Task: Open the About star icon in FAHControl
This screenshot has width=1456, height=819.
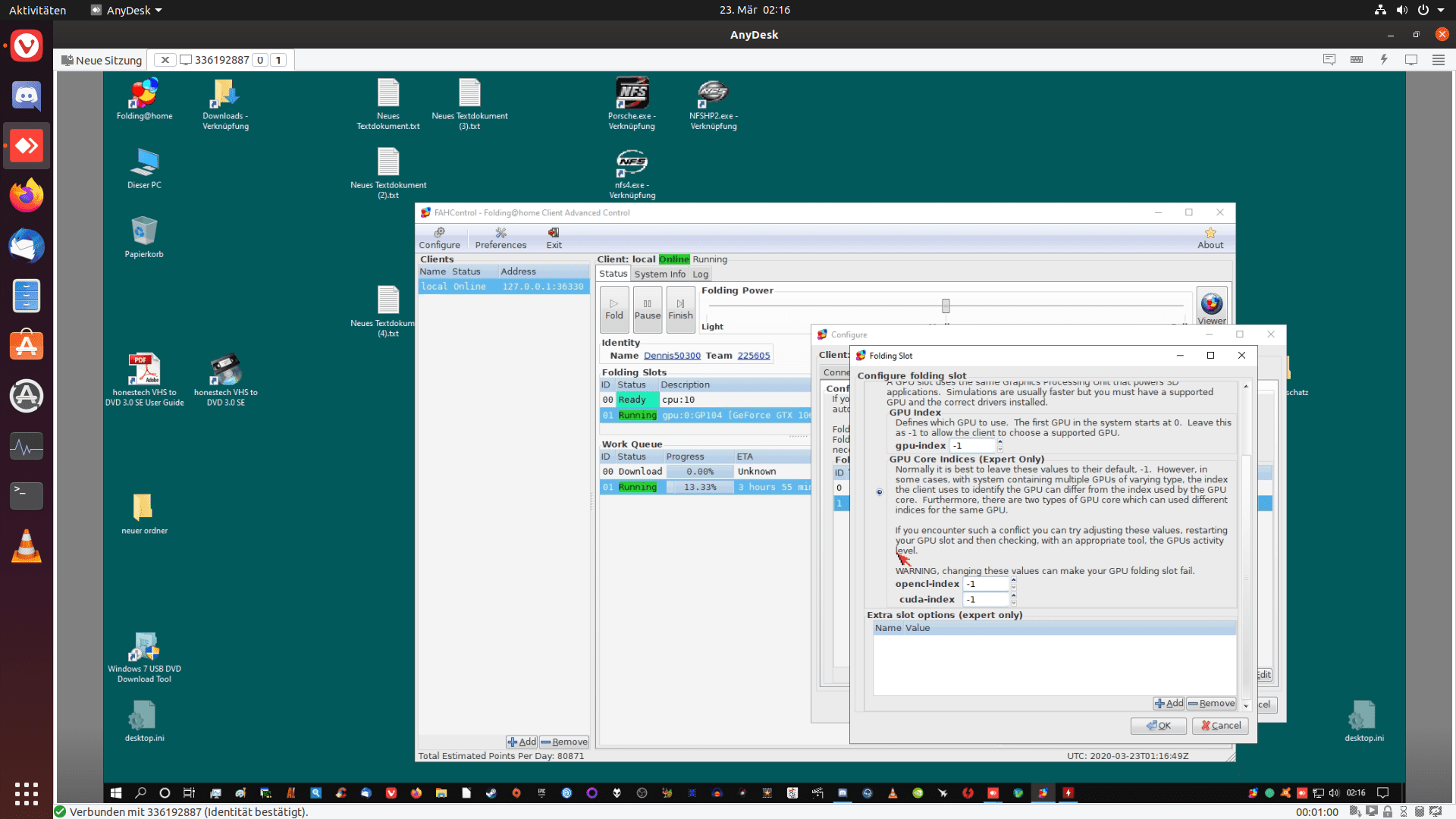Action: point(1210,238)
